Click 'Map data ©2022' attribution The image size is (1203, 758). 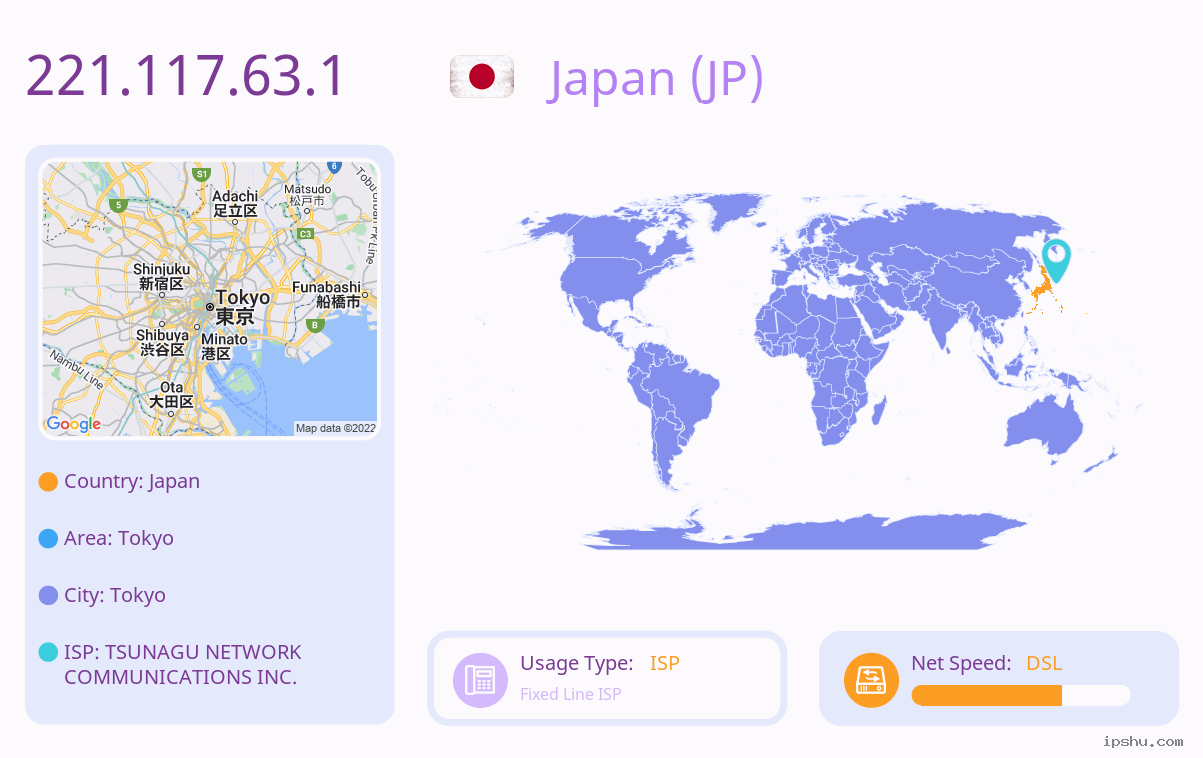pyautogui.click(x=336, y=428)
